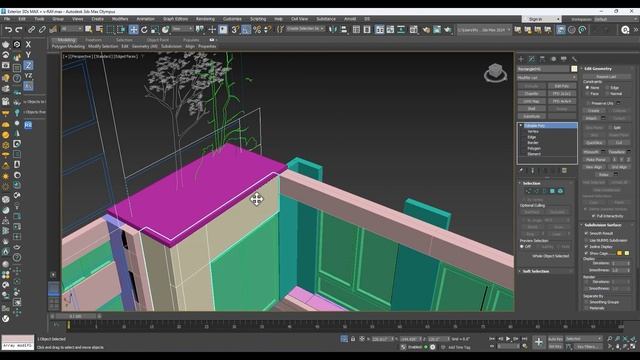Click the orange Show Cage color swatch
The height and width of the screenshot is (360, 640).
(619, 253)
